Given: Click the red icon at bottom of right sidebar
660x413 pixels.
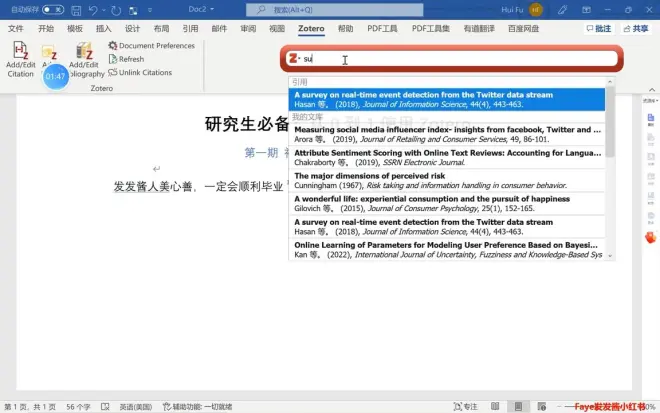Looking at the screenshot, I should pos(650,237).
